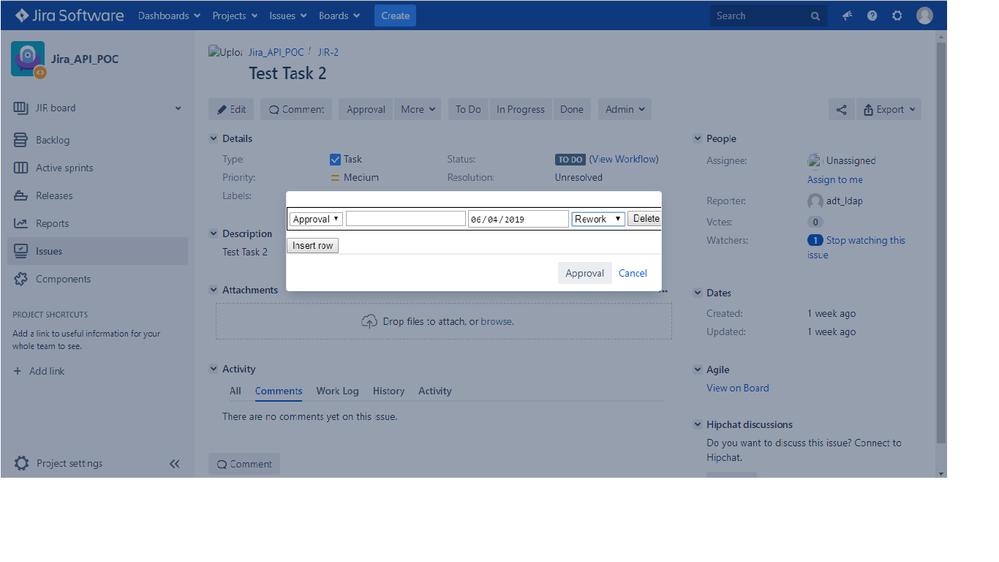This screenshot has height=562, width=999.
Task: Switch to the All activity tab
Action: point(235,391)
